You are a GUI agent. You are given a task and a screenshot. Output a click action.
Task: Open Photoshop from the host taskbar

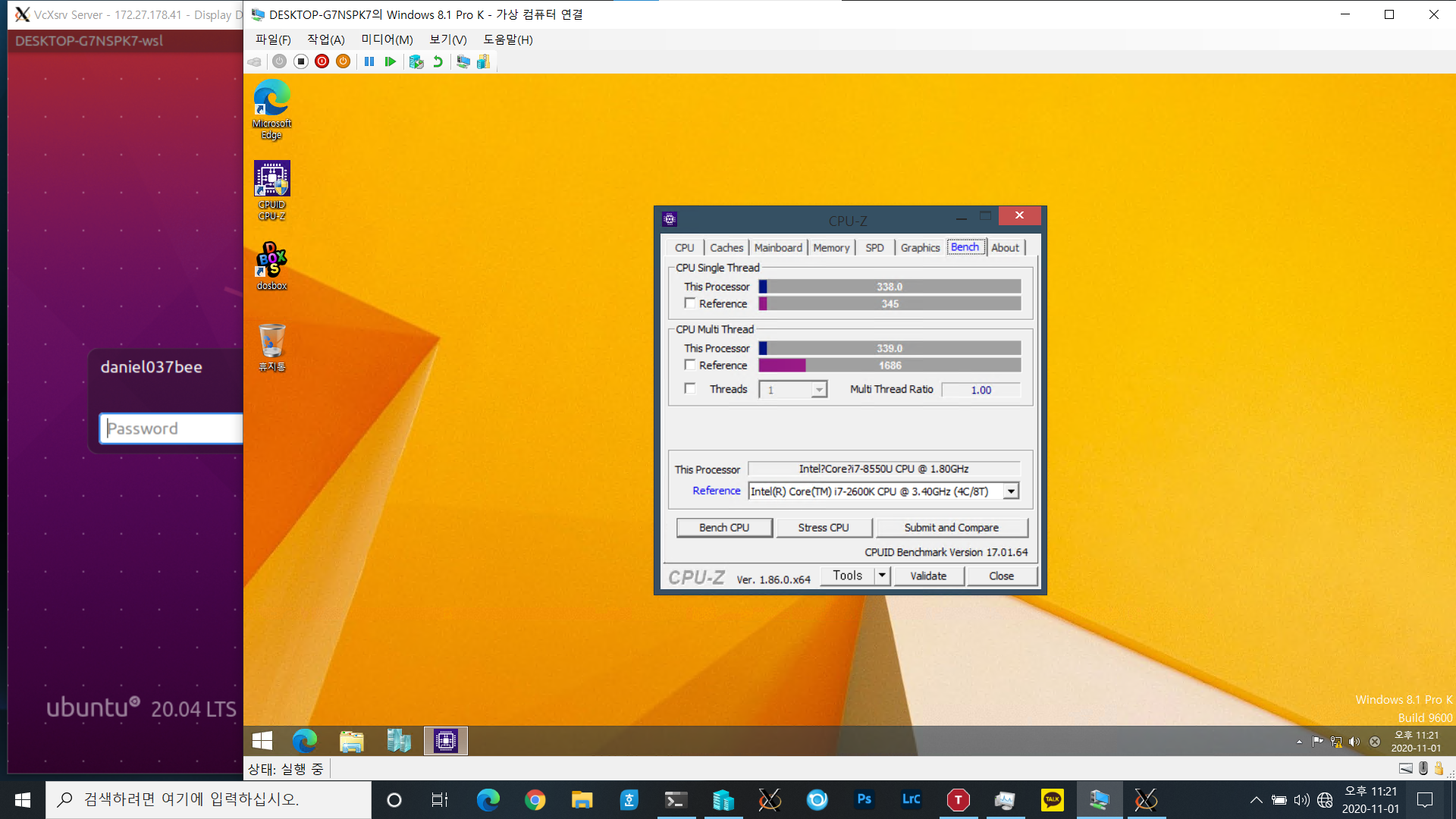tap(864, 800)
